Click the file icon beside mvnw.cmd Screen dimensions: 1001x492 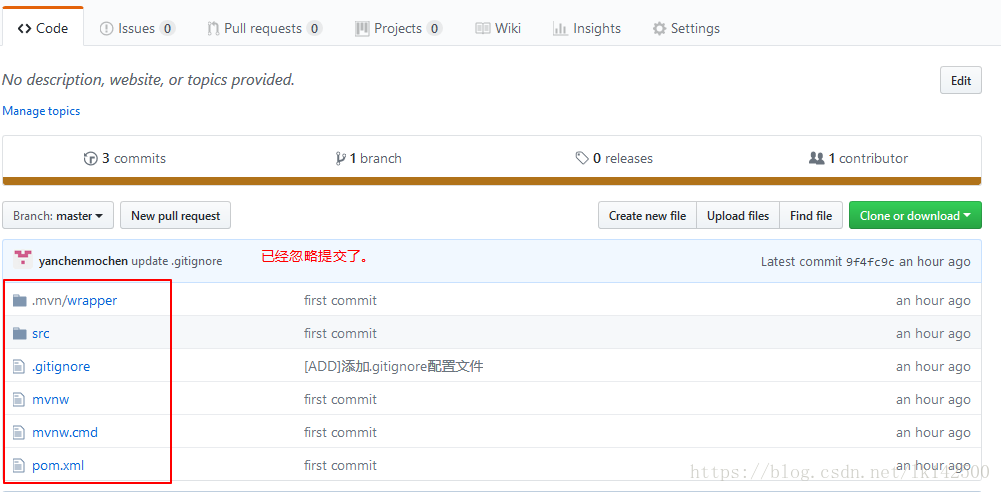19,433
